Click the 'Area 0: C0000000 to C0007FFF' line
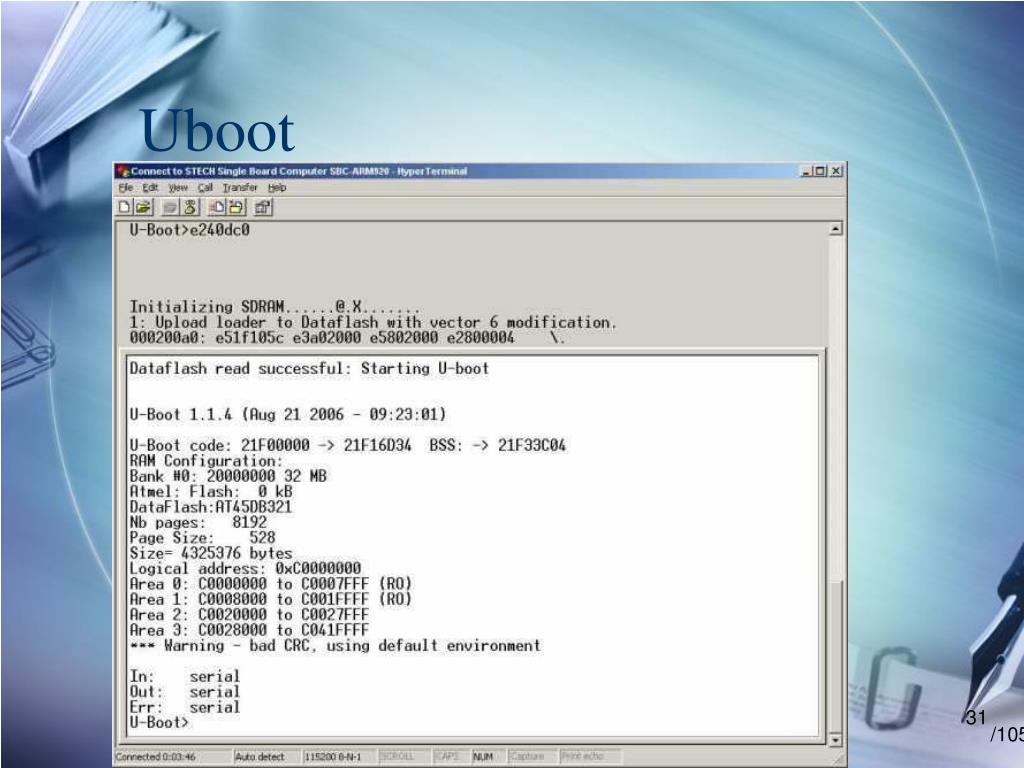 coord(271,584)
